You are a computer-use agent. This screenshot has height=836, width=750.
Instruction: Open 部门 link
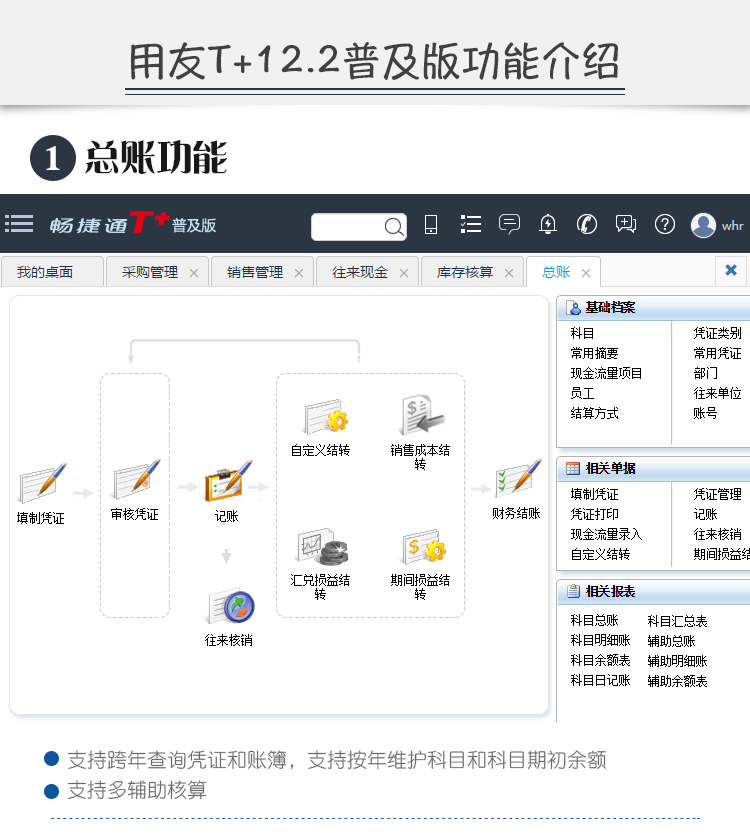point(705,373)
